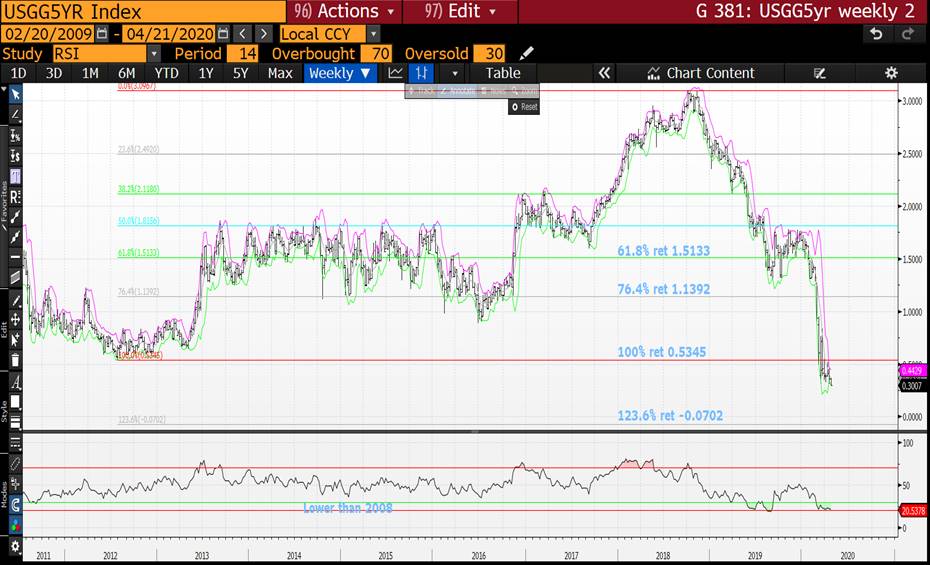Click the annotate edit icon near Chart Content
The height and width of the screenshot is (565, 930).
tap(820, 73)
